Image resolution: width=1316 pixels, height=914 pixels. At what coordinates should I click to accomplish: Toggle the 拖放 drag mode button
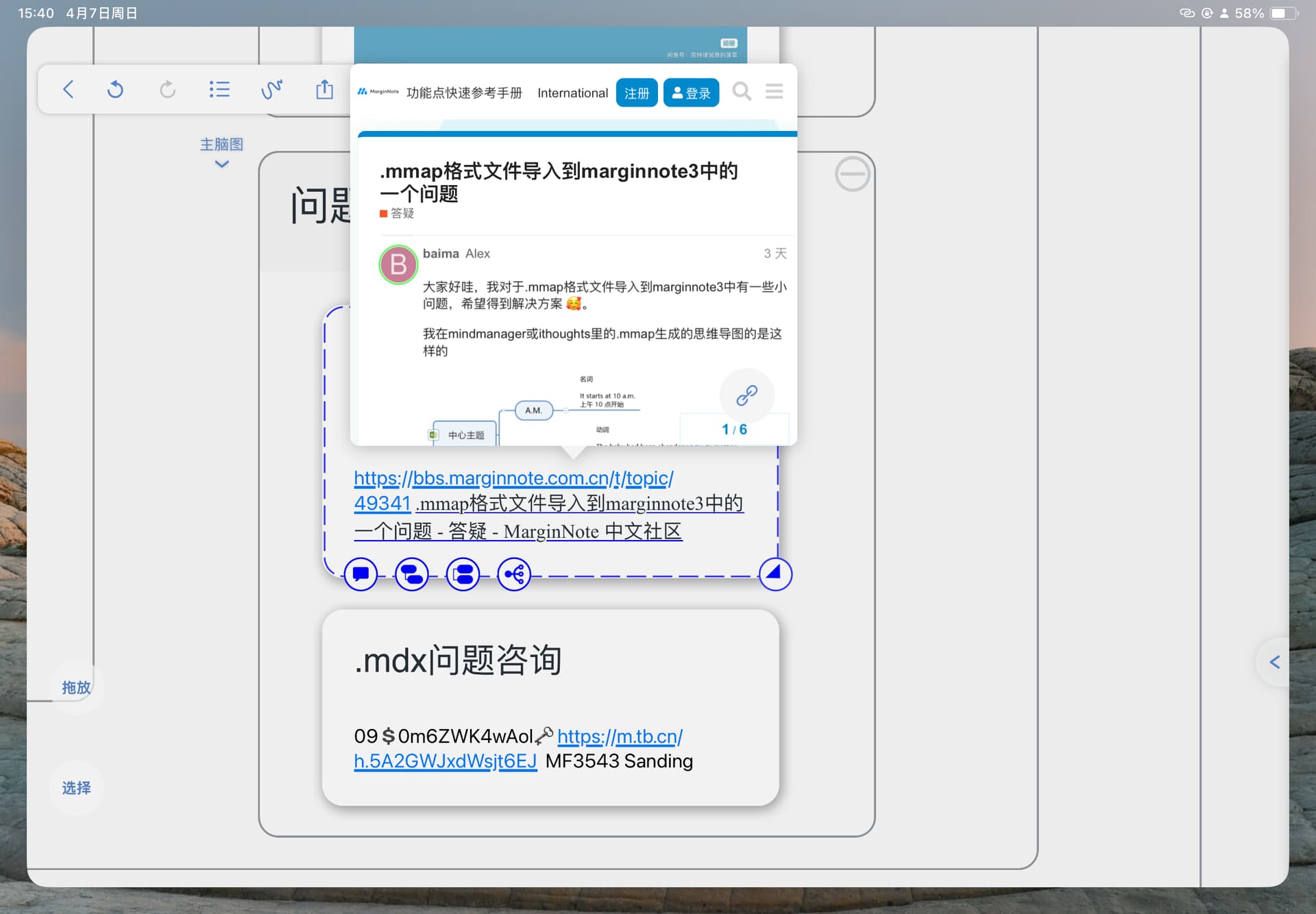pos(76,687)
